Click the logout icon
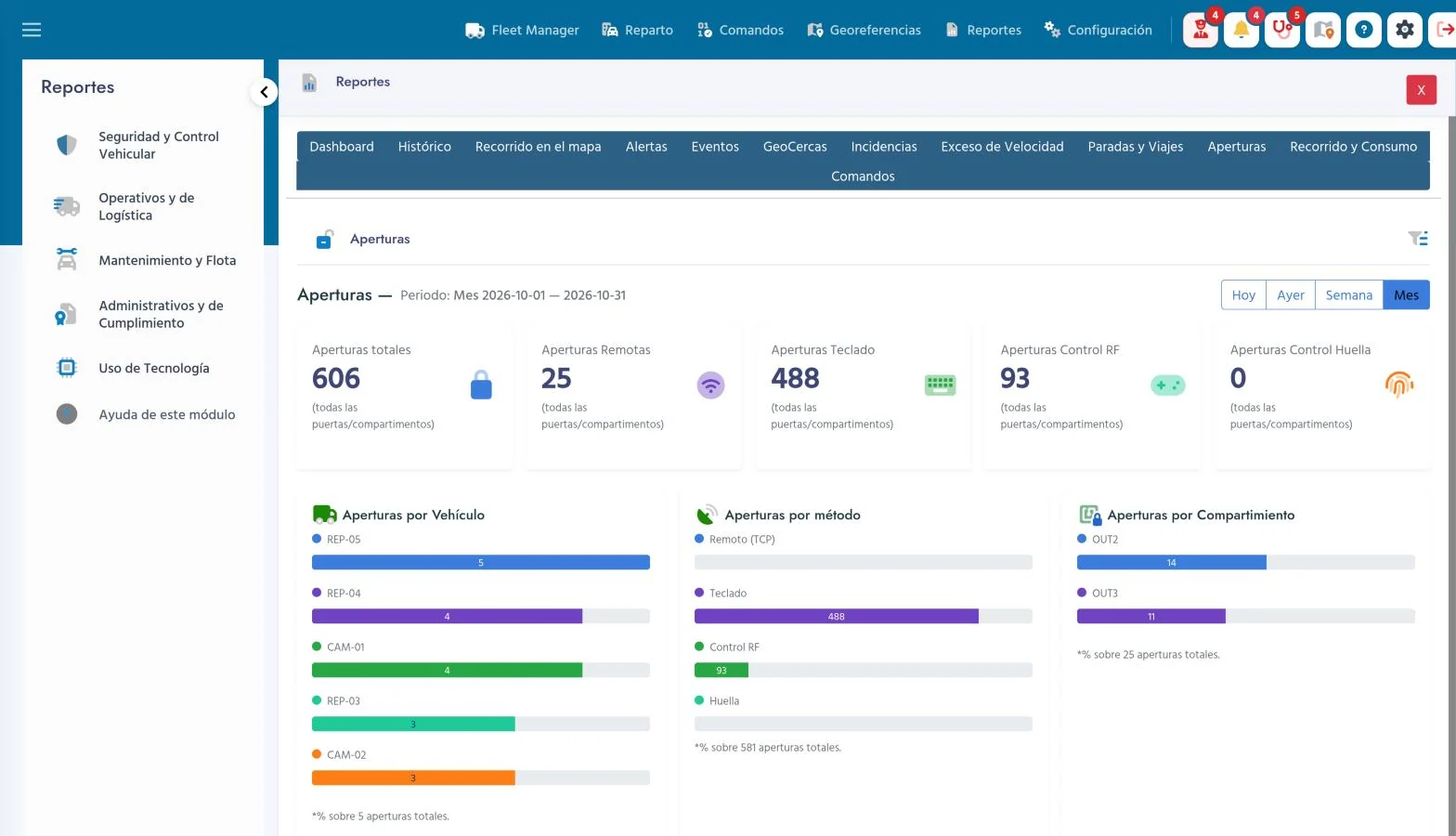Image resolution: width=1456 pixels, height=836 pixels. (1444, 30)
